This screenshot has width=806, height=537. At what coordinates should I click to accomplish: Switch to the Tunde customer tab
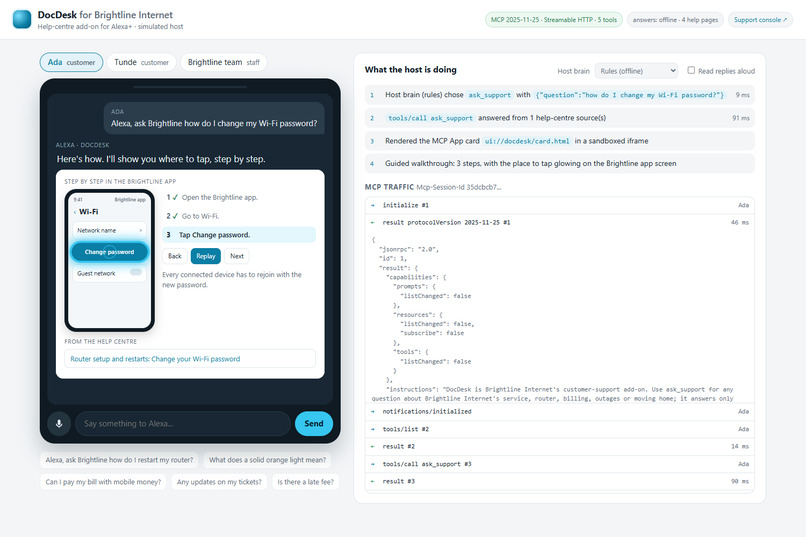click(141, 62)
